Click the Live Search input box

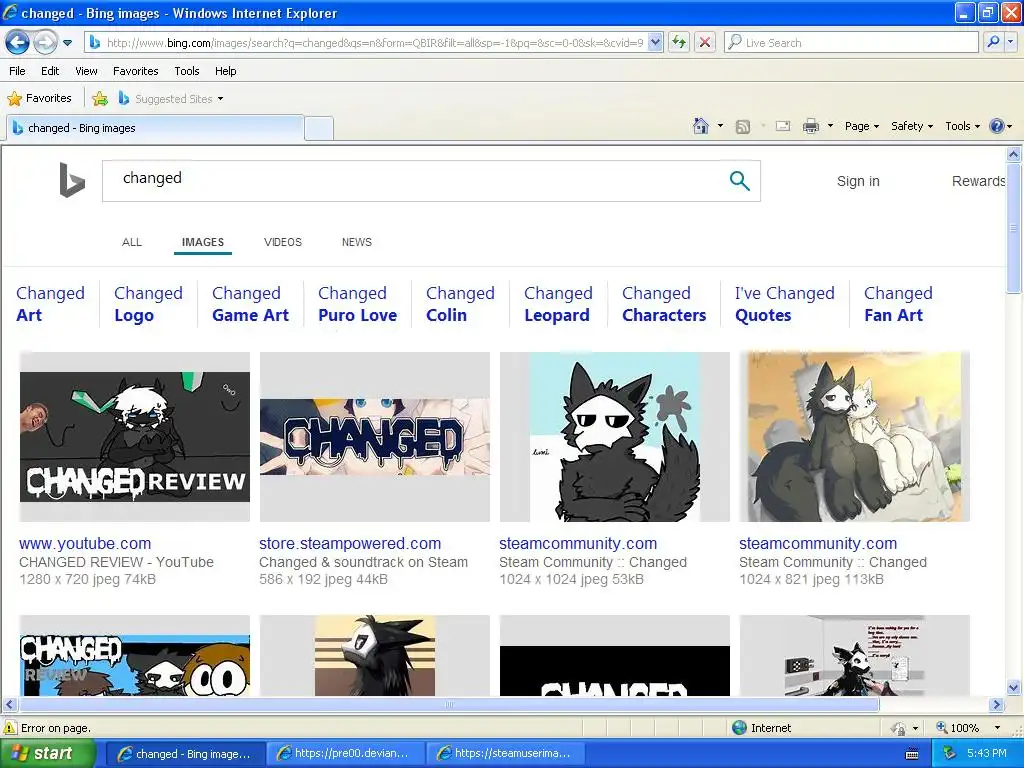coord(851,43)
